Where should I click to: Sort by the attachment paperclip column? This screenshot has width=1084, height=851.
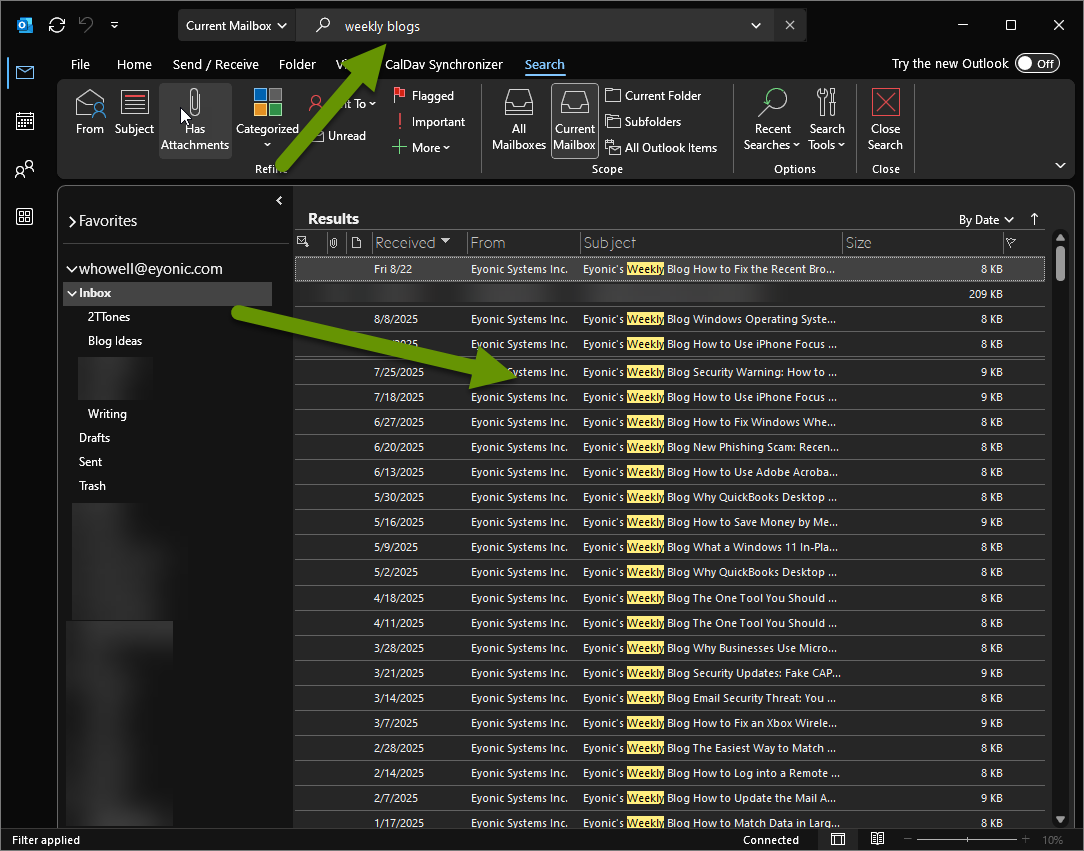coord(334,243)
